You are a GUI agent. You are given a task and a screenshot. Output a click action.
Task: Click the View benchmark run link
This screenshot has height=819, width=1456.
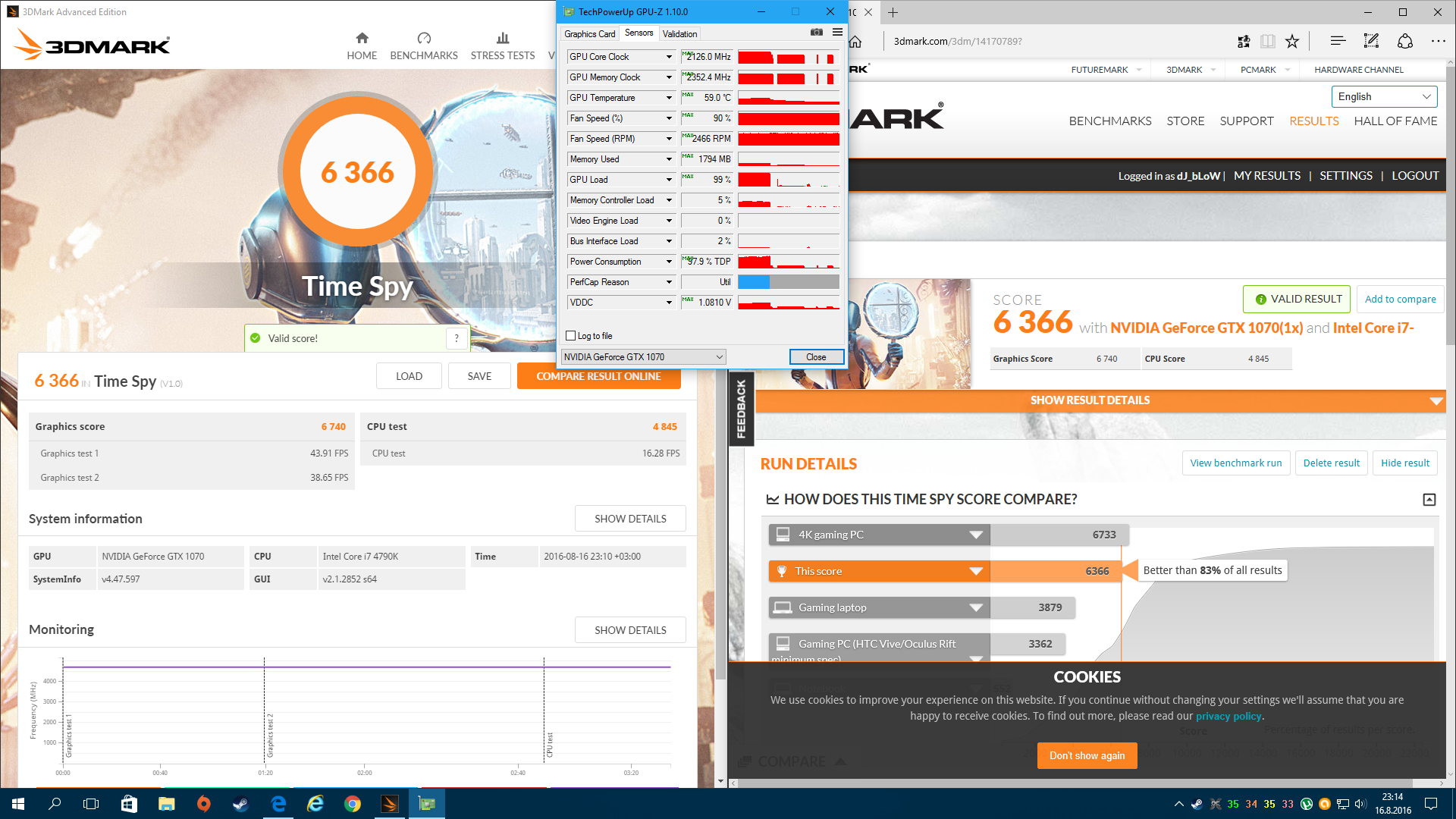pos(1235,463)
